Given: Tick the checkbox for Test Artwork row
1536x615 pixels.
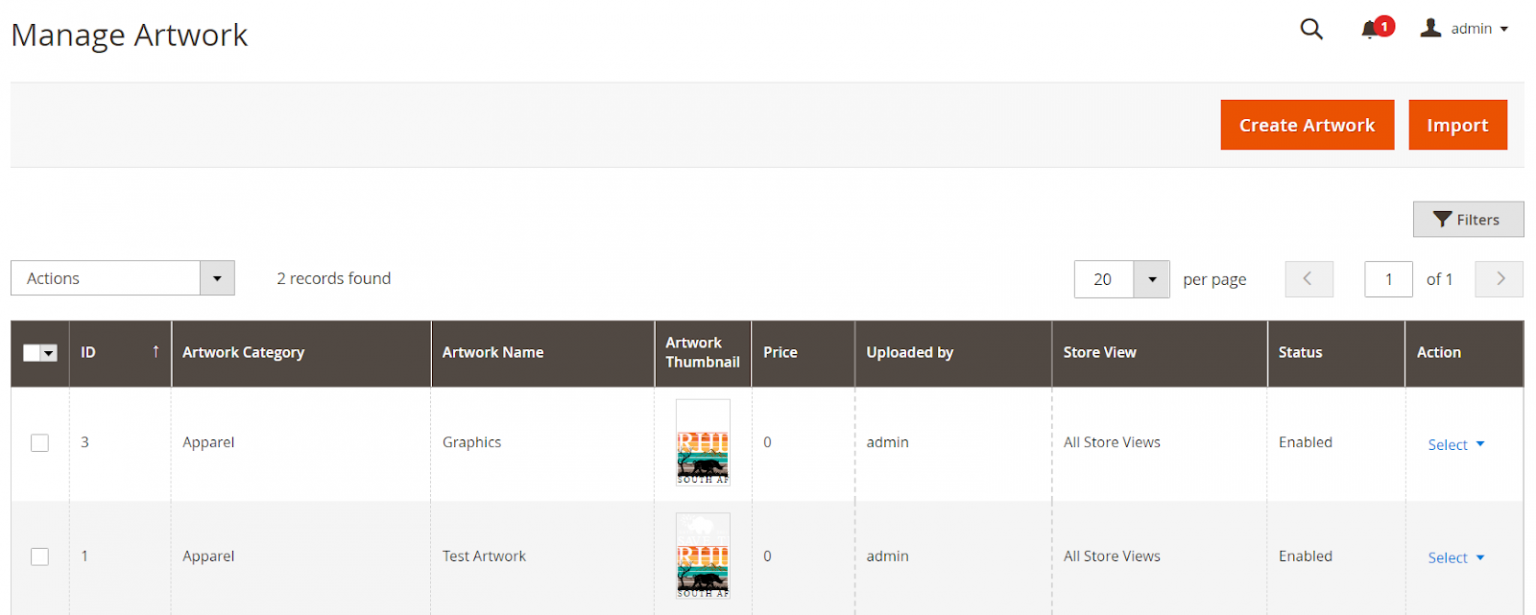Looking at the screenshot, I should click(40, 556).
